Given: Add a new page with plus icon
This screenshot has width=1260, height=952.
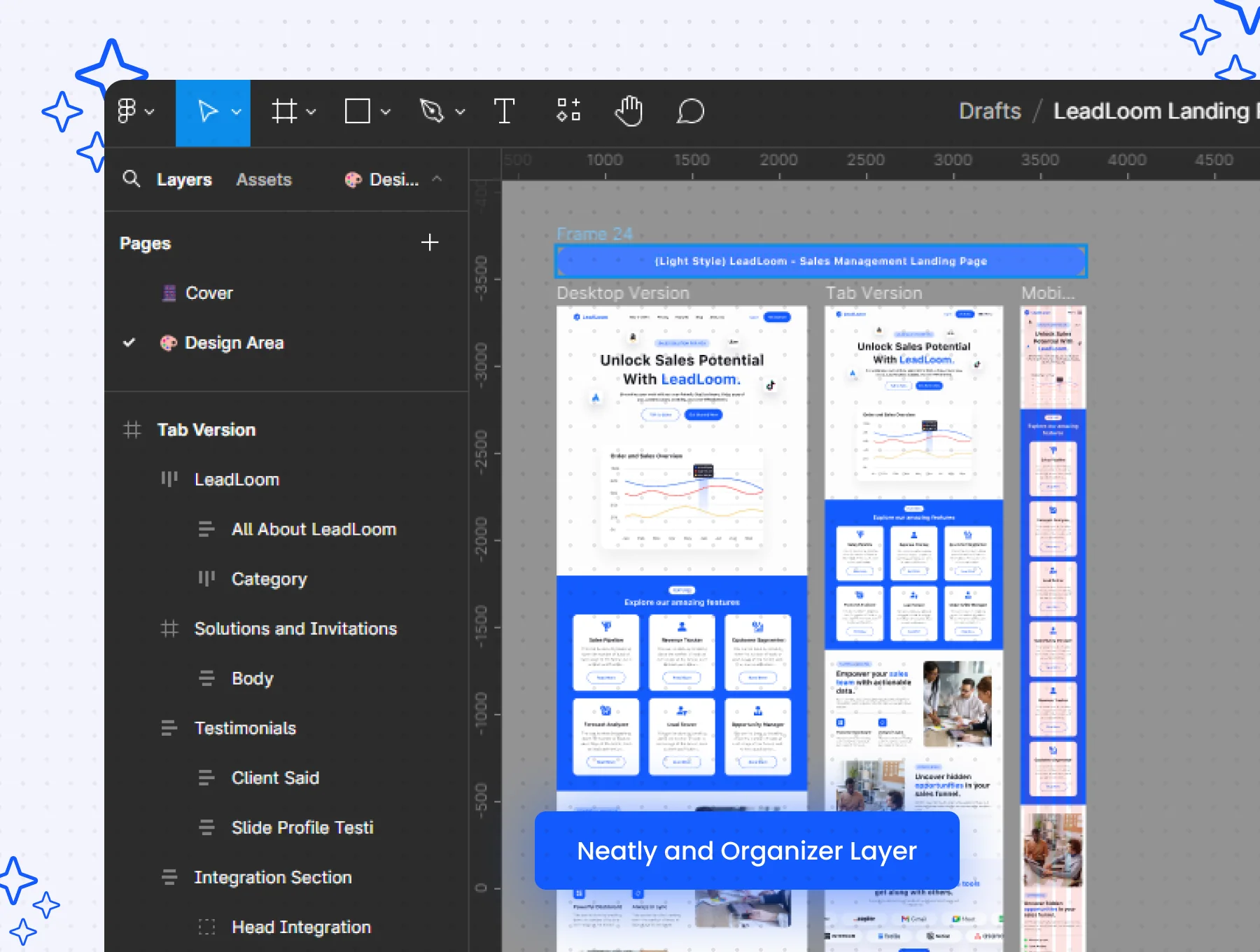Looking at the screenshot, I should tap(430, 242).
